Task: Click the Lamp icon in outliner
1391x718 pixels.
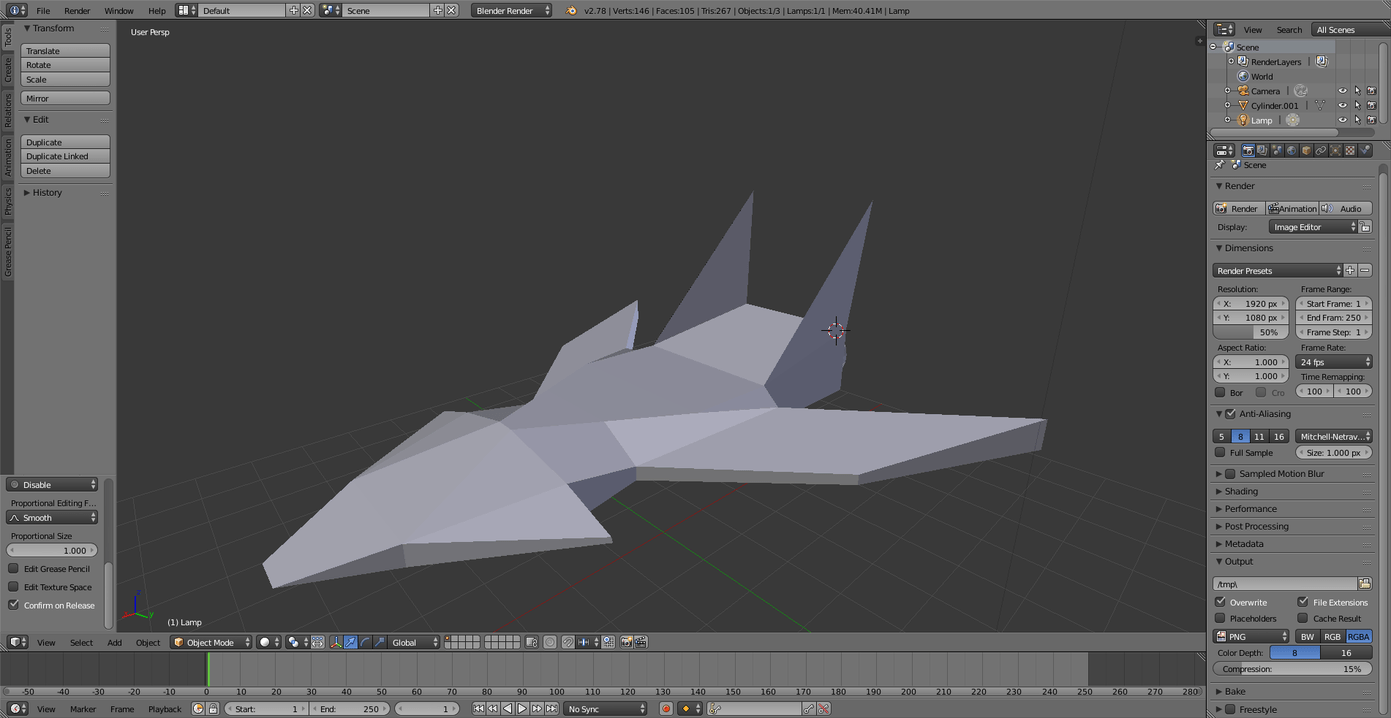Action: [x=1243, y=120]
